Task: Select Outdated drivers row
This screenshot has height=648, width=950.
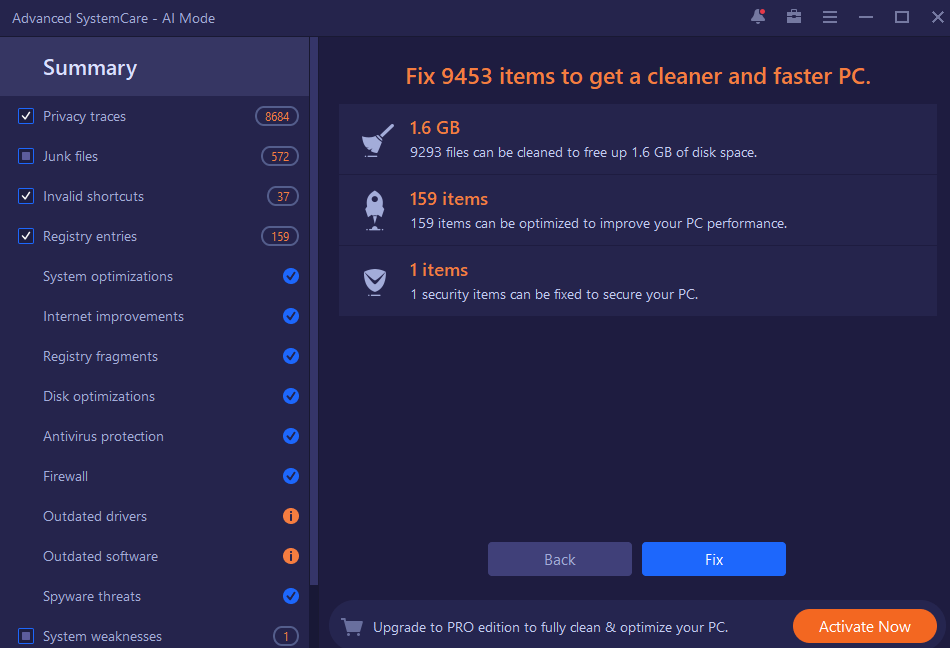Action: pyautogui.click(x=154, y=516)
